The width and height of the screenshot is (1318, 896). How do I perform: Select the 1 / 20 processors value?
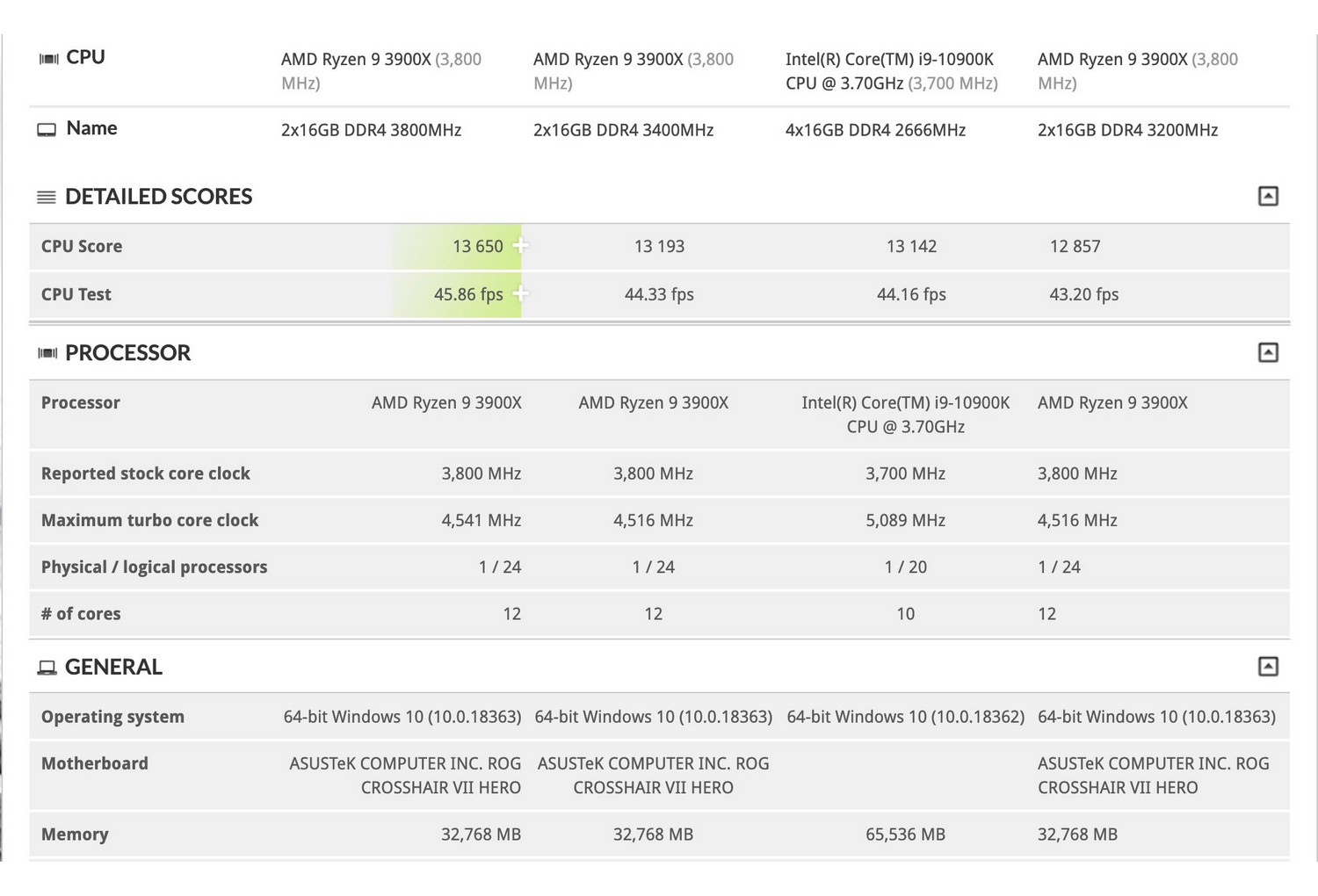click(x=905, y=567)
